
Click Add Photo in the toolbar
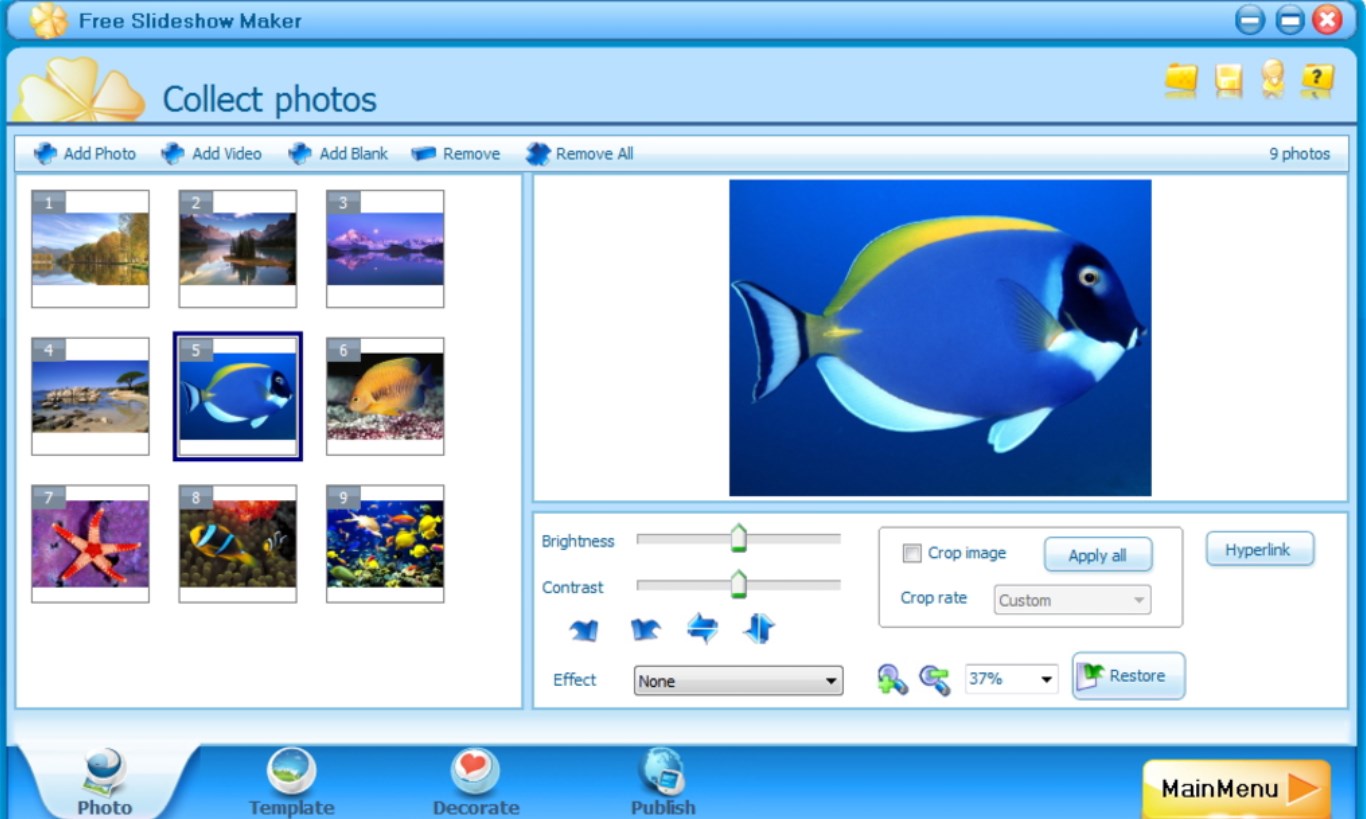tap(85, 154)
